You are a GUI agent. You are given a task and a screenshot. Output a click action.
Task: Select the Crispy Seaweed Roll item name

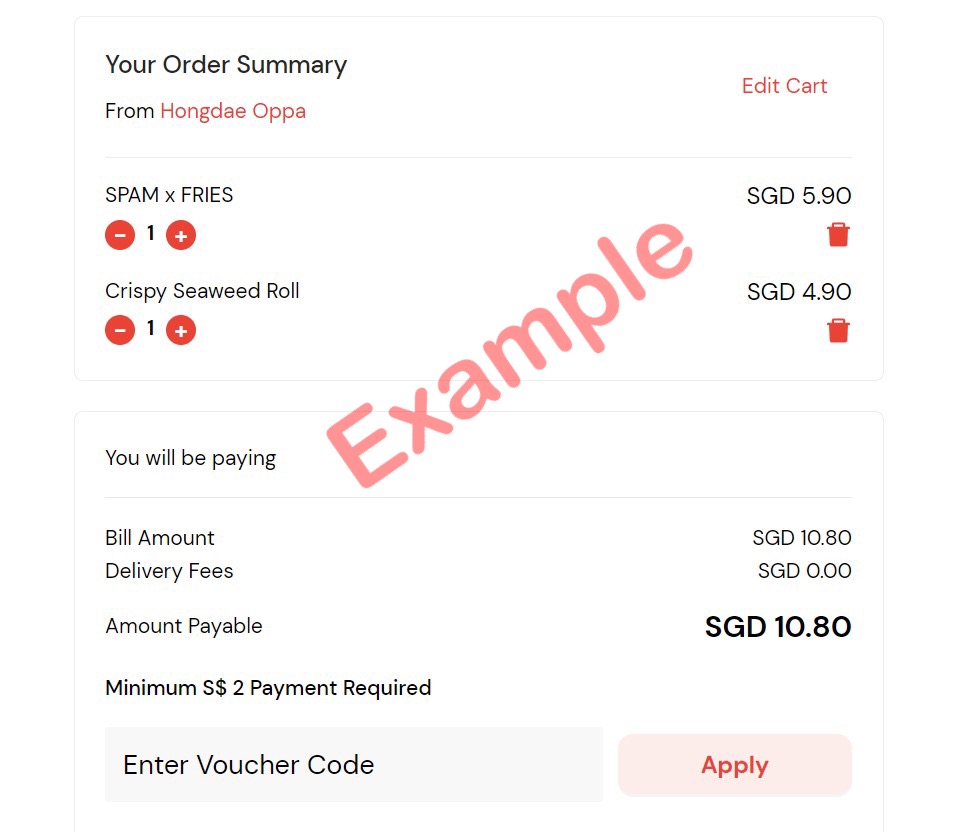[x=202, y=291]
